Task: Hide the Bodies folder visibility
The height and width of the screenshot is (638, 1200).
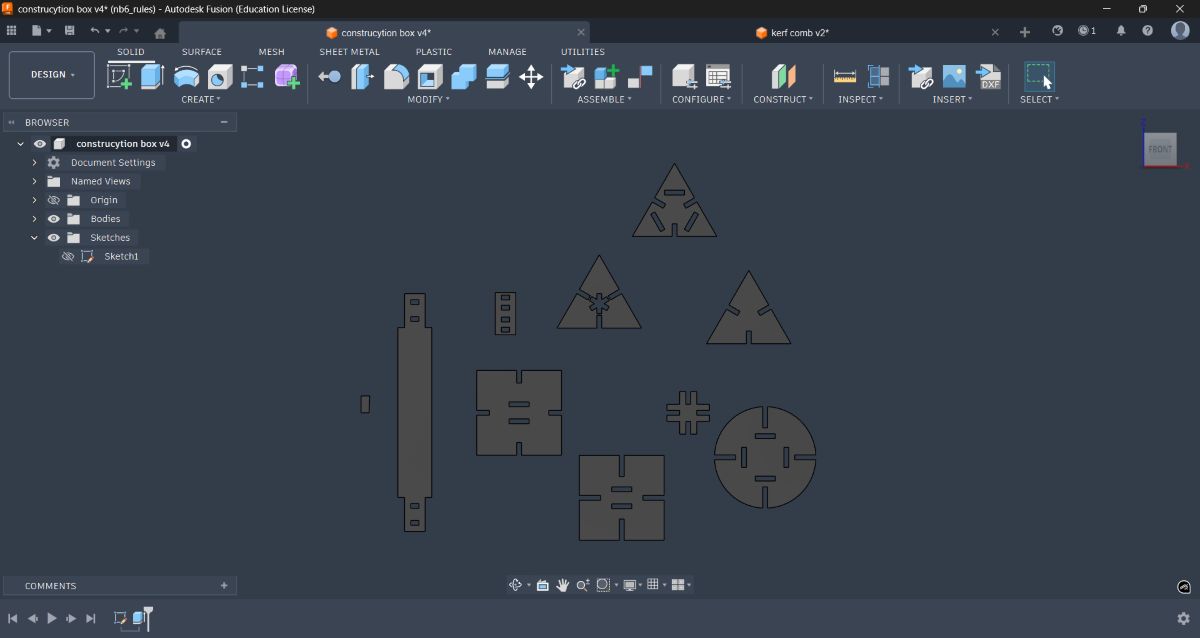Action: tap(53, 218)
